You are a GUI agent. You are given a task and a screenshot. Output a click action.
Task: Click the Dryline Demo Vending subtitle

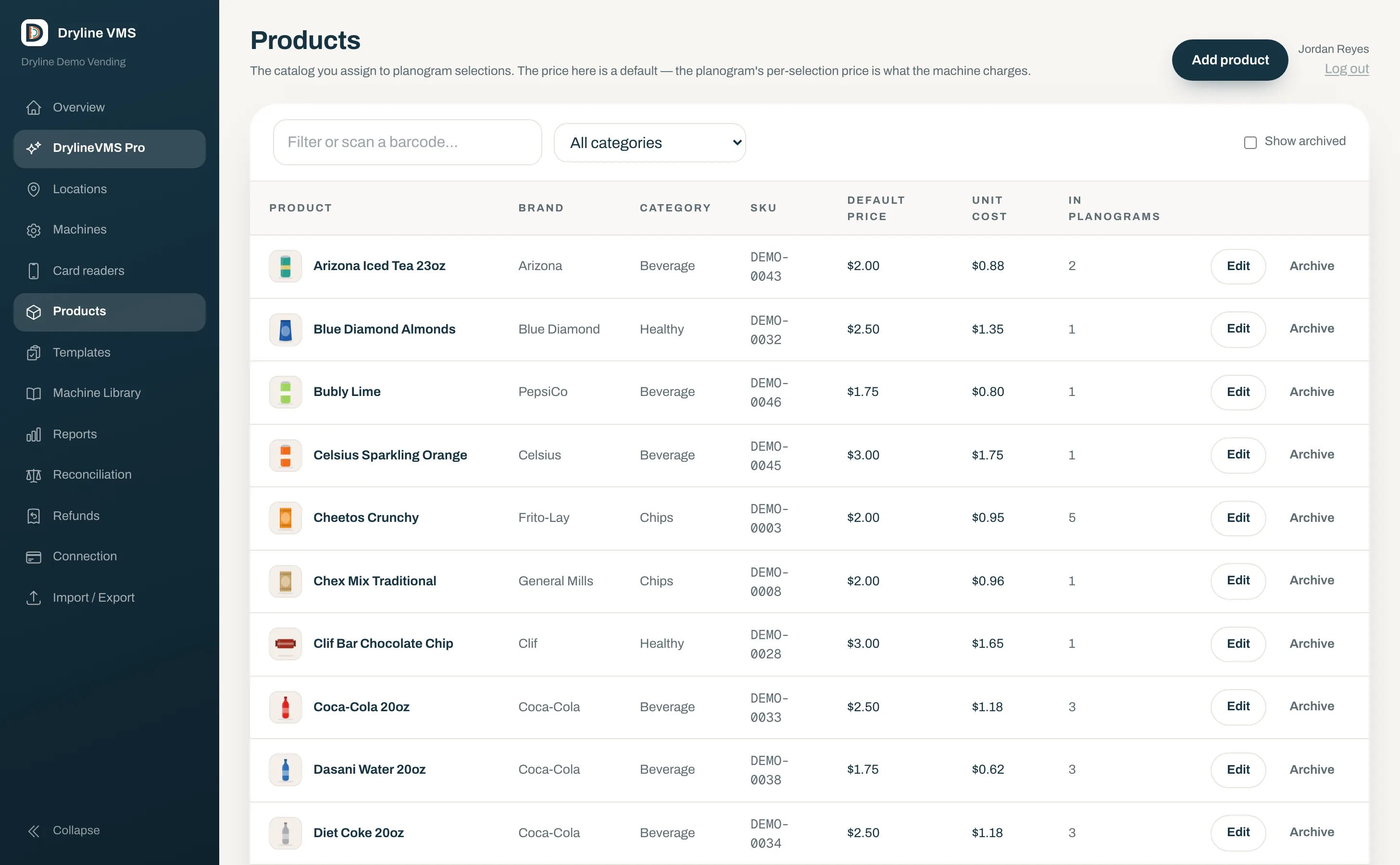(x=73, y=62)
